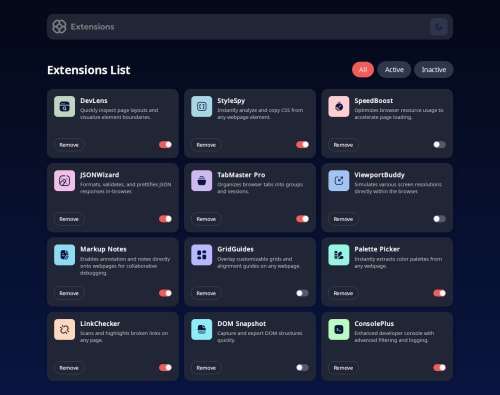Remove the Palette Picker extension

point(343,293)
